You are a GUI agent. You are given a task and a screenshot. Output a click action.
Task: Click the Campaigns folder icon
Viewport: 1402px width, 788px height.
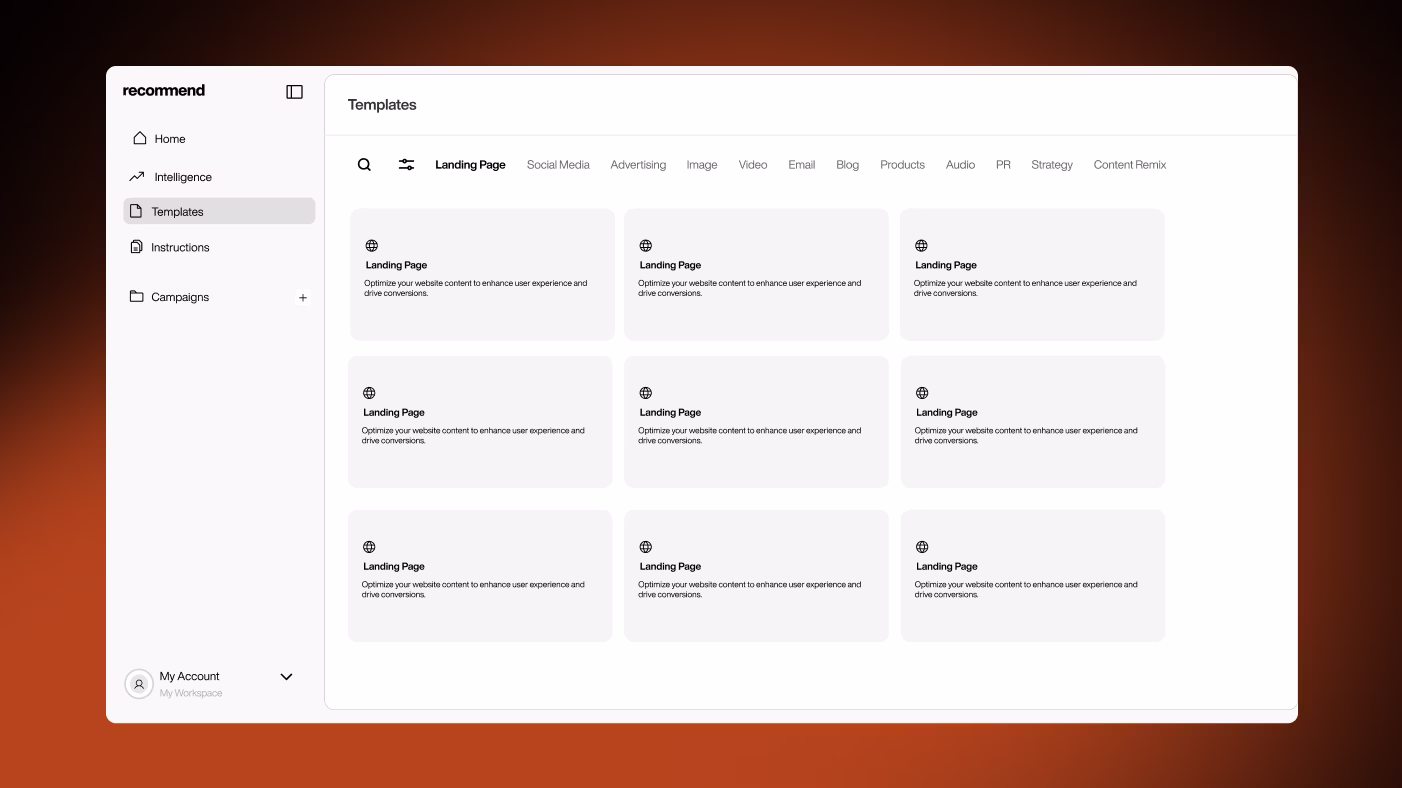pyautogui.click(x=137, y=297)
